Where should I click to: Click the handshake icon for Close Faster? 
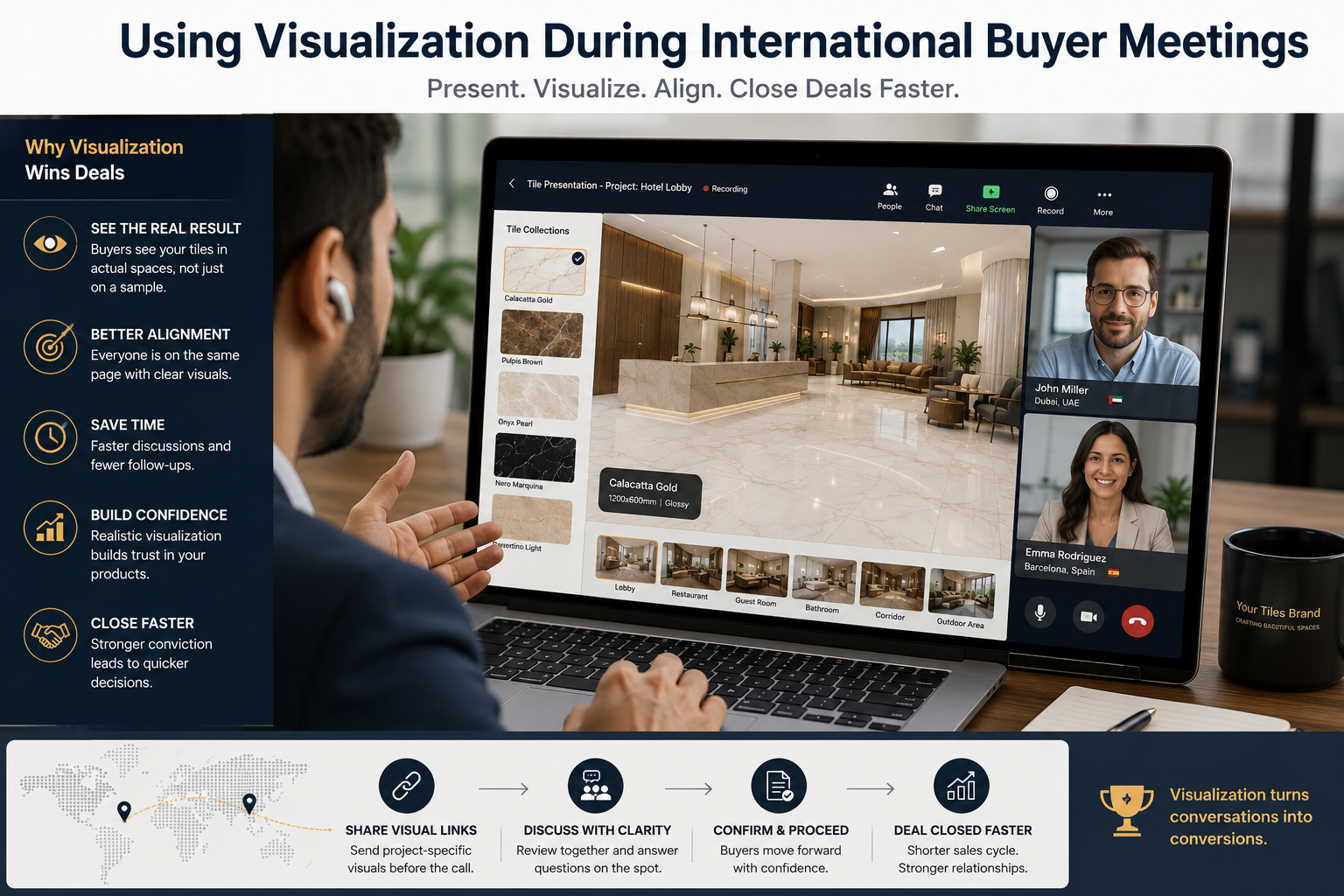click(50, 634)
